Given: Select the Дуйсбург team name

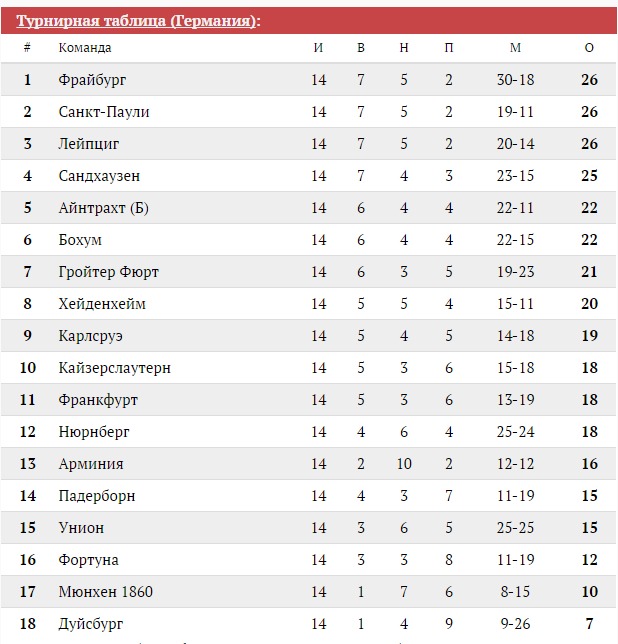Looking at the screenshot, I should (x=90, y=624).
